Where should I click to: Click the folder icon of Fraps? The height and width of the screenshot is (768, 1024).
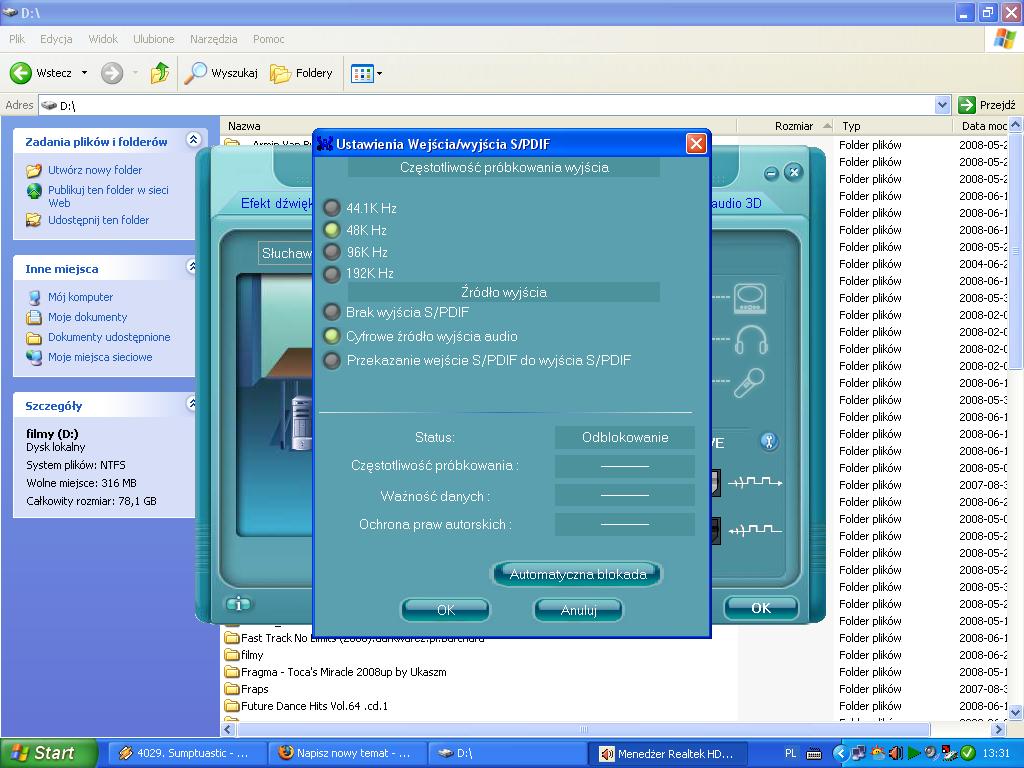231,689
